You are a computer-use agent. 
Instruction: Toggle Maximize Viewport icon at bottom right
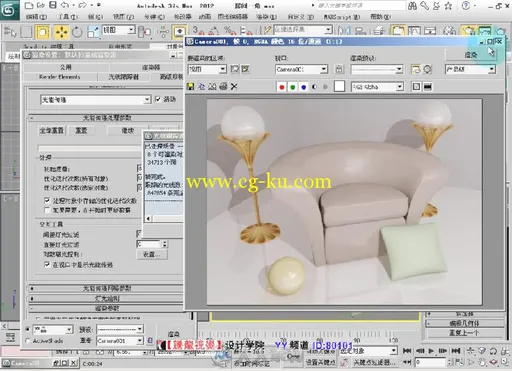(x=505, y=362)
